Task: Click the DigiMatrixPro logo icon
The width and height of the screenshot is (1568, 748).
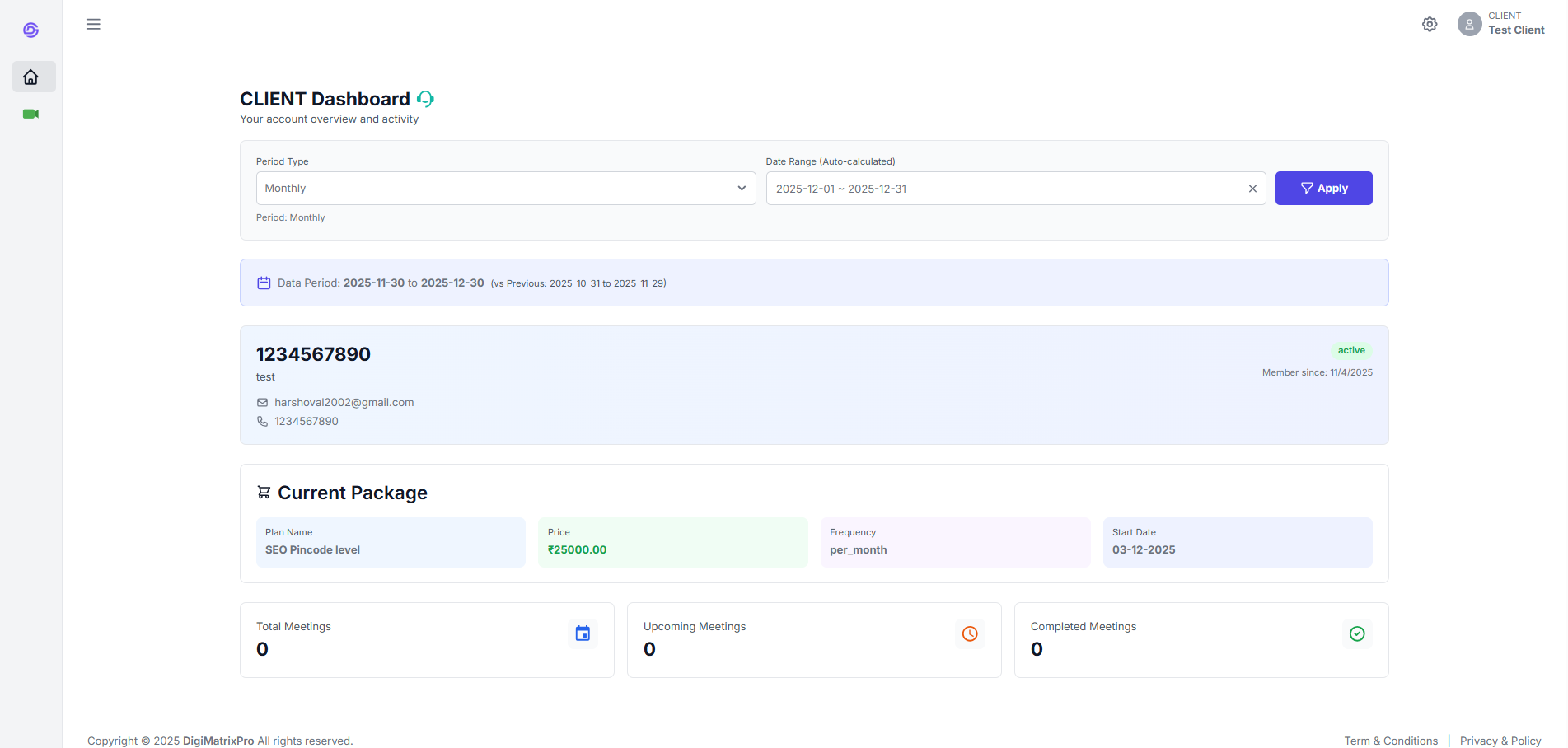Action: (30, 30)
